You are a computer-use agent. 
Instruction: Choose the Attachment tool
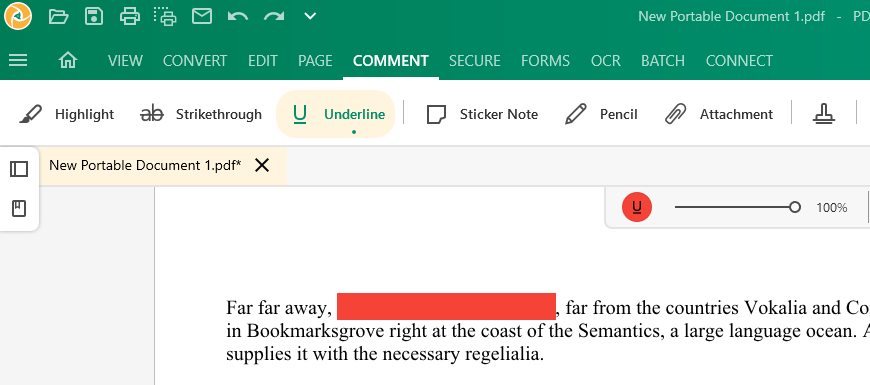(x=719, y=114)
